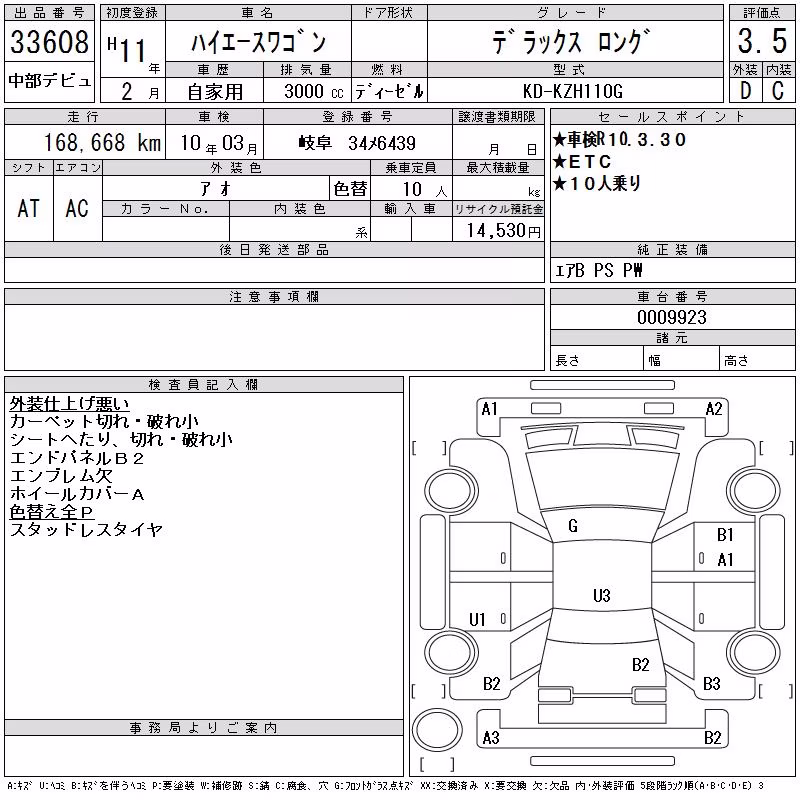Click grade text デラックス ロング

point(571,42)
